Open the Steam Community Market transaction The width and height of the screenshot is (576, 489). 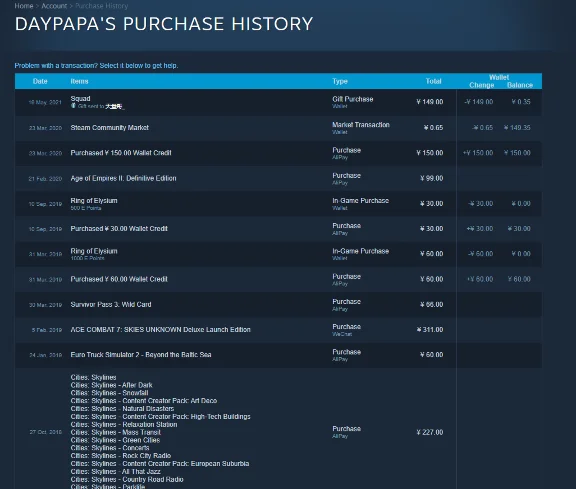pyautogui.click(x=278, y=127)
